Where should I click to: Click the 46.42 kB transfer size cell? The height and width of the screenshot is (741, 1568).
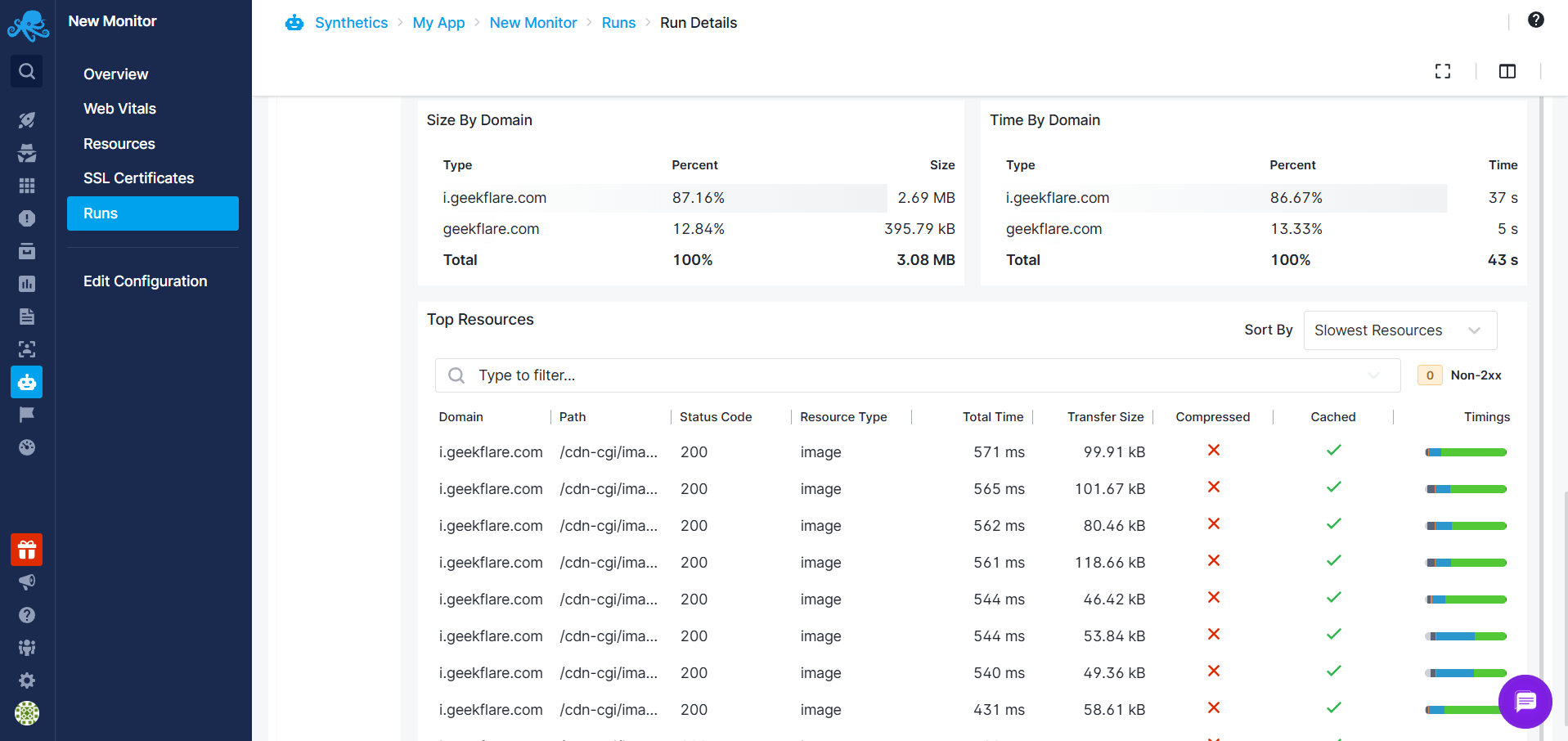tap(1114, 600)
